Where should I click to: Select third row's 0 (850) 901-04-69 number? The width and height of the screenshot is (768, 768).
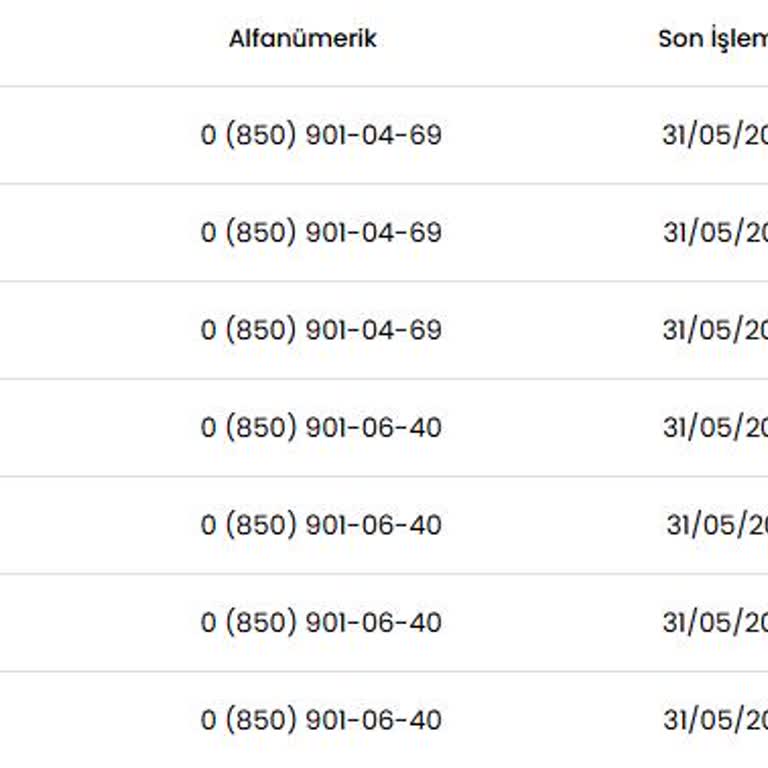click(x=321, y=330)
